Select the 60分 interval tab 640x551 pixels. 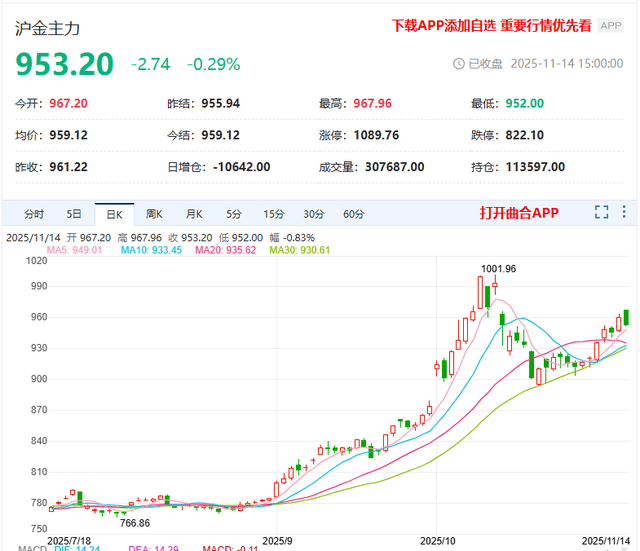click(x=353, y=213)
